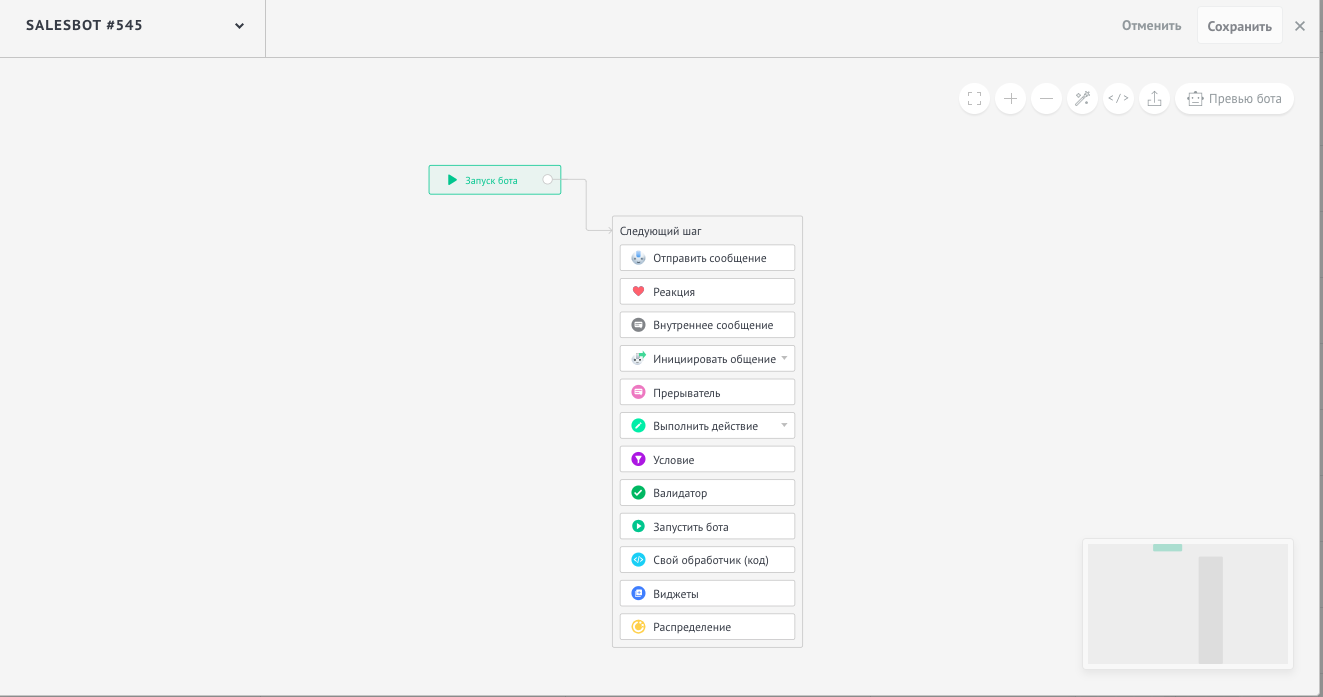
Task: Close the bot editor with X
Action: coord(1300,26)
